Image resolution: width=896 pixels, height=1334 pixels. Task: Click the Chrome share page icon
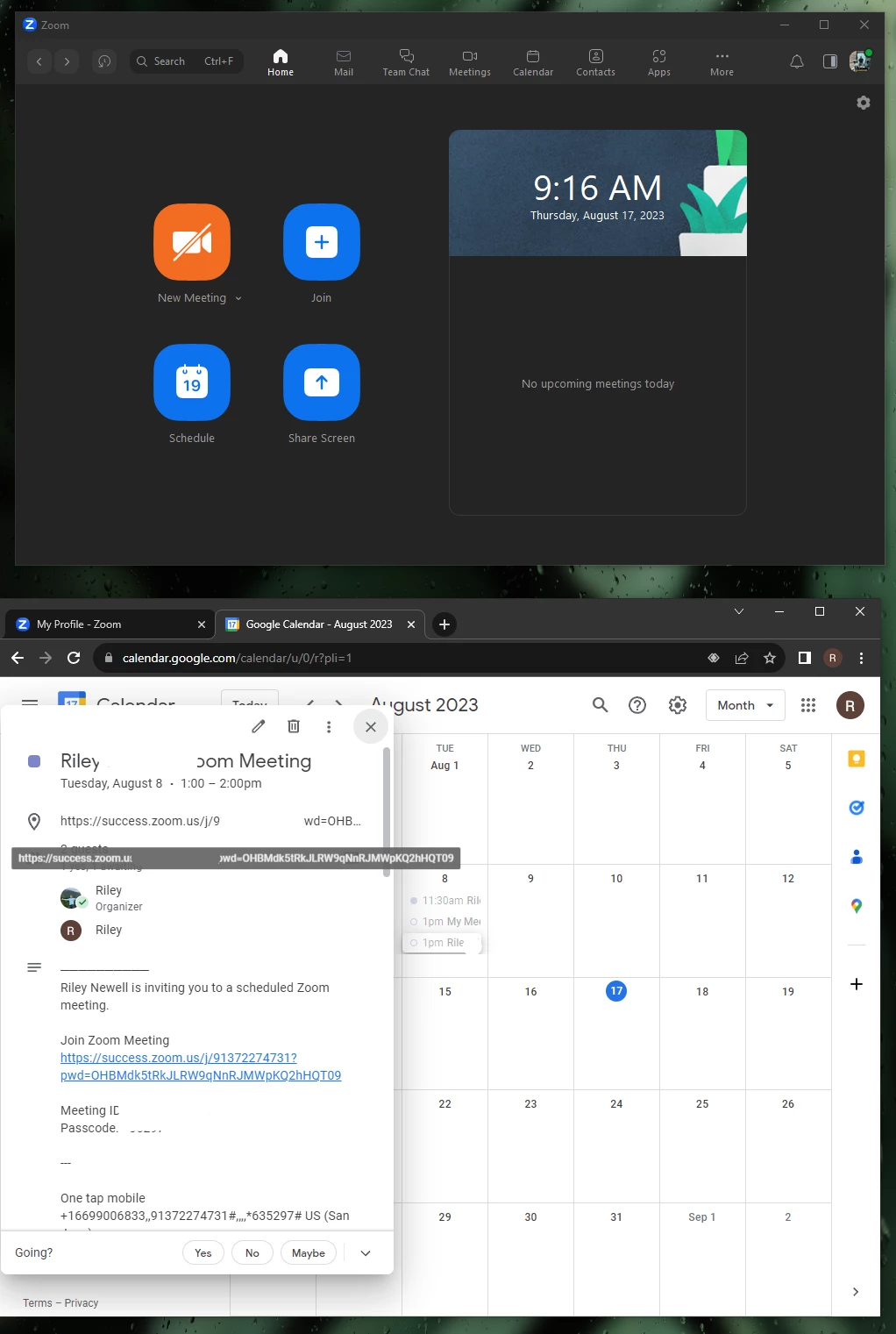coord(742,658)
